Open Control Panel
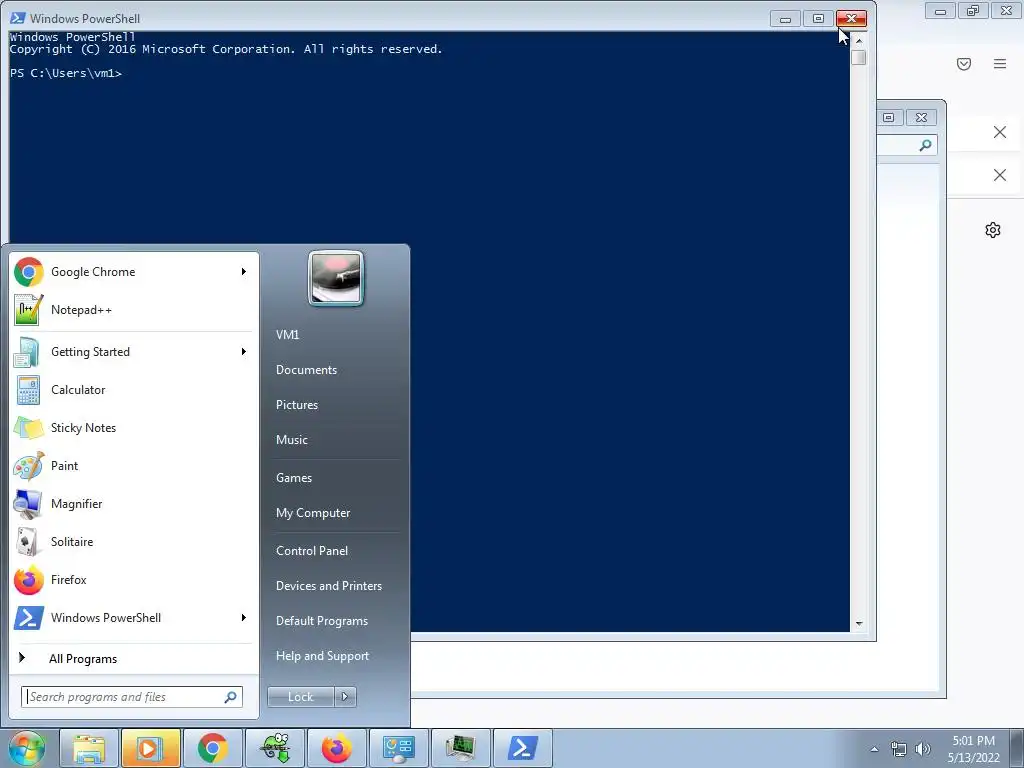The width and height of the screenshot is (1024, 768). coord(312,551)
